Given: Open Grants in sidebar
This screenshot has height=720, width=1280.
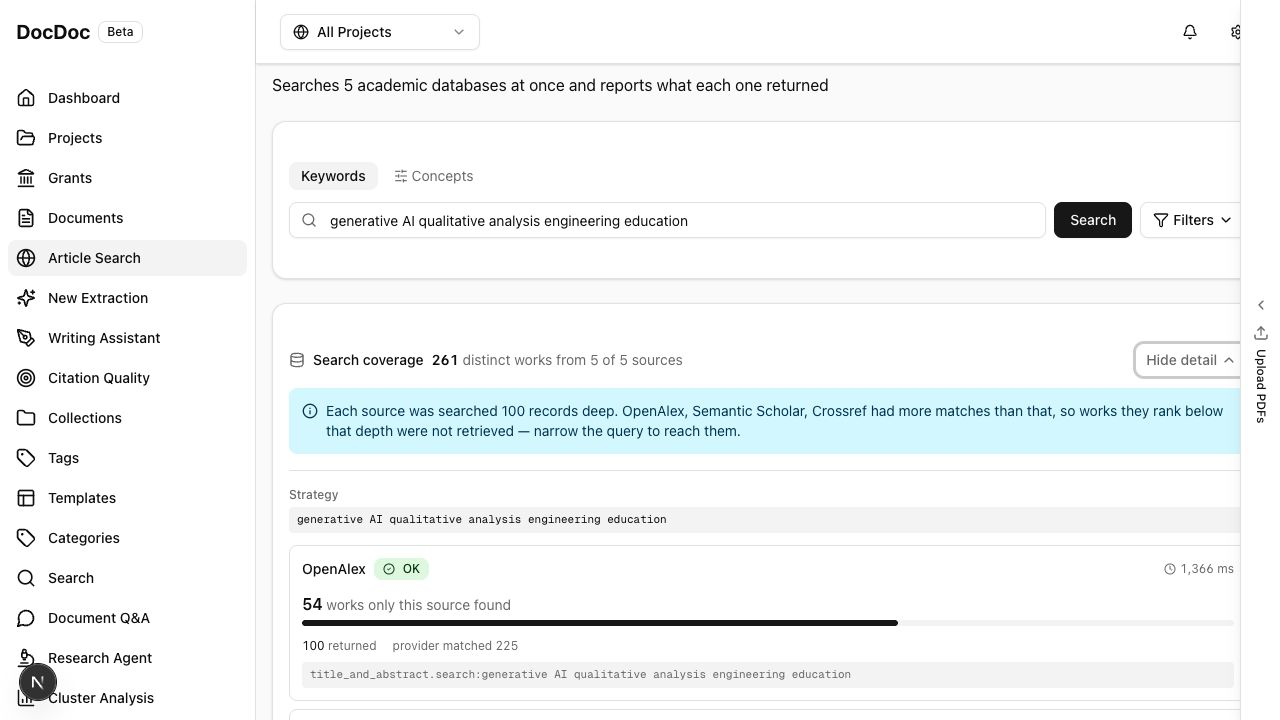Looking at the screenshot, I should 127,178.
